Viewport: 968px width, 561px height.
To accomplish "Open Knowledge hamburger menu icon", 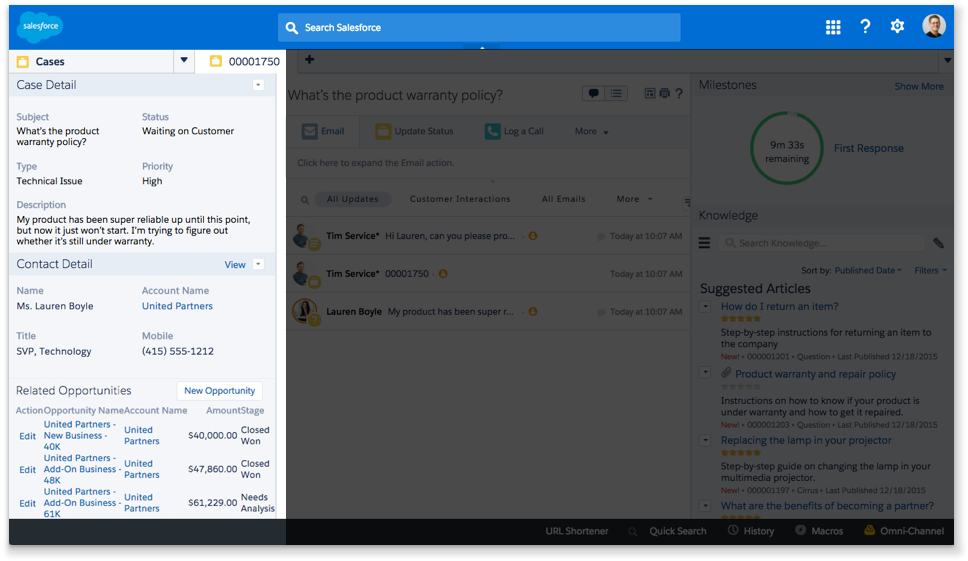I will point(704,243).
